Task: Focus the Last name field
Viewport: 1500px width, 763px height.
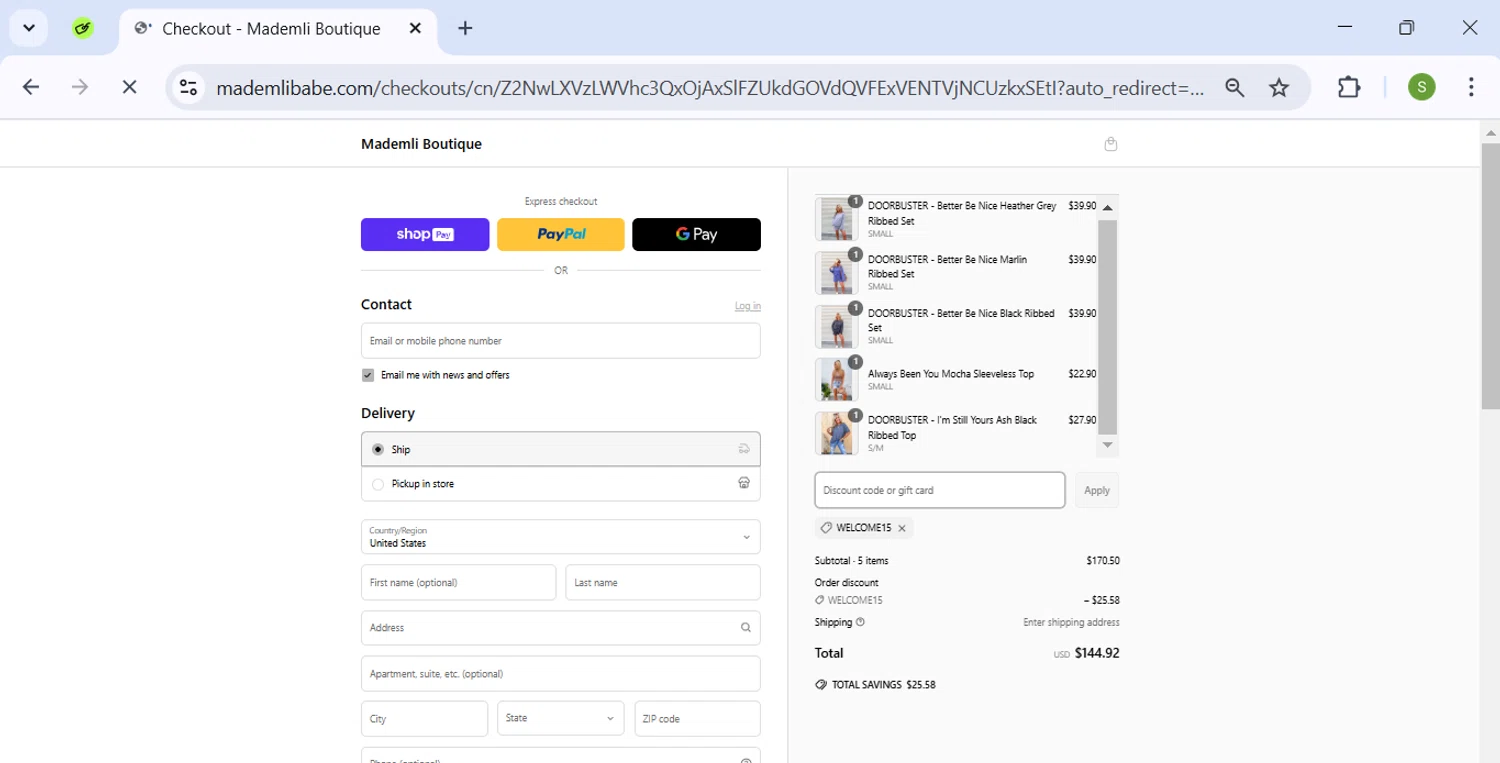Action: click(663, 583)
